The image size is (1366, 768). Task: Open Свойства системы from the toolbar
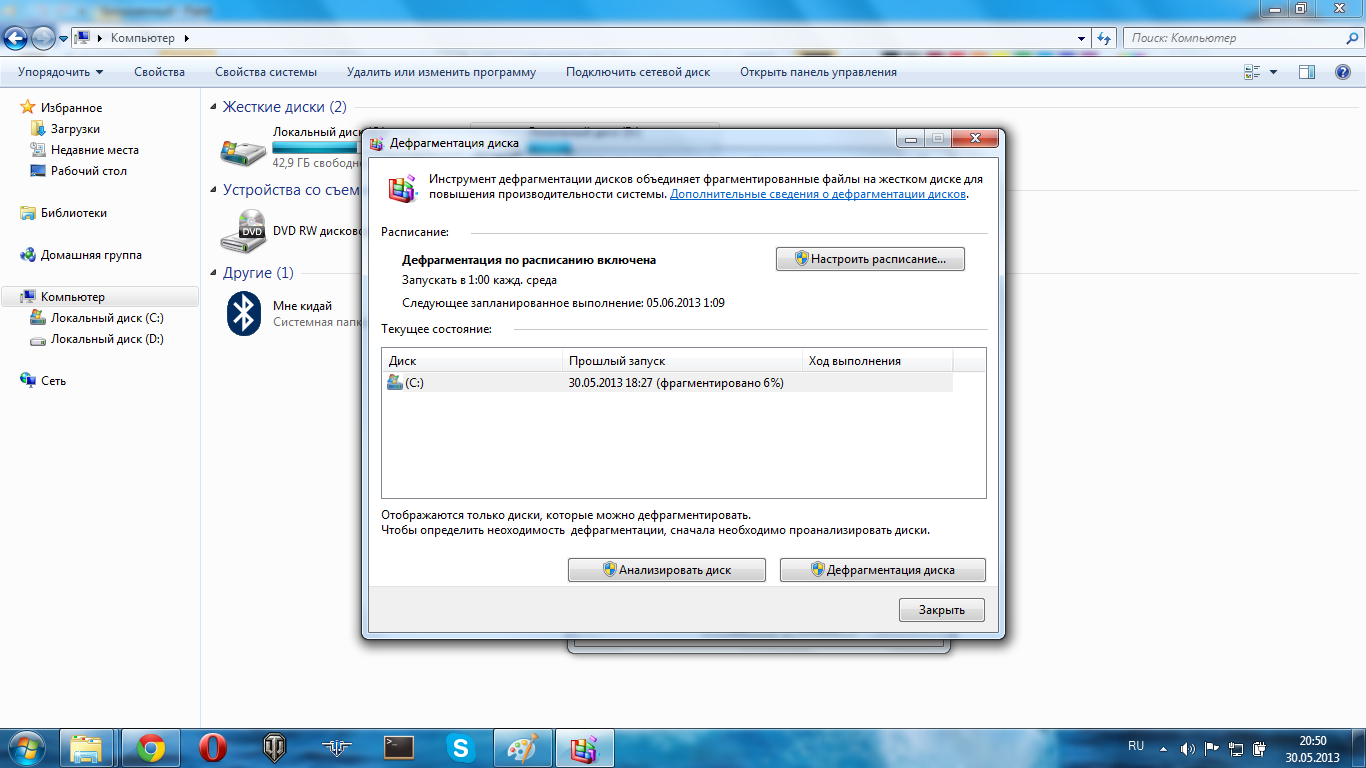(x=266, y=72)
